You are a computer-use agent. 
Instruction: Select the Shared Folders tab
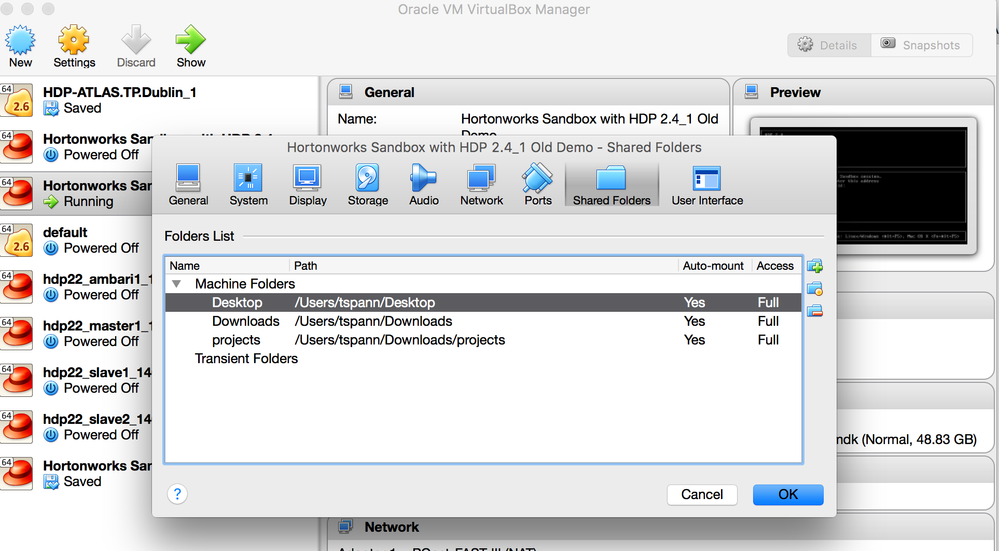[x=611, y=185]
